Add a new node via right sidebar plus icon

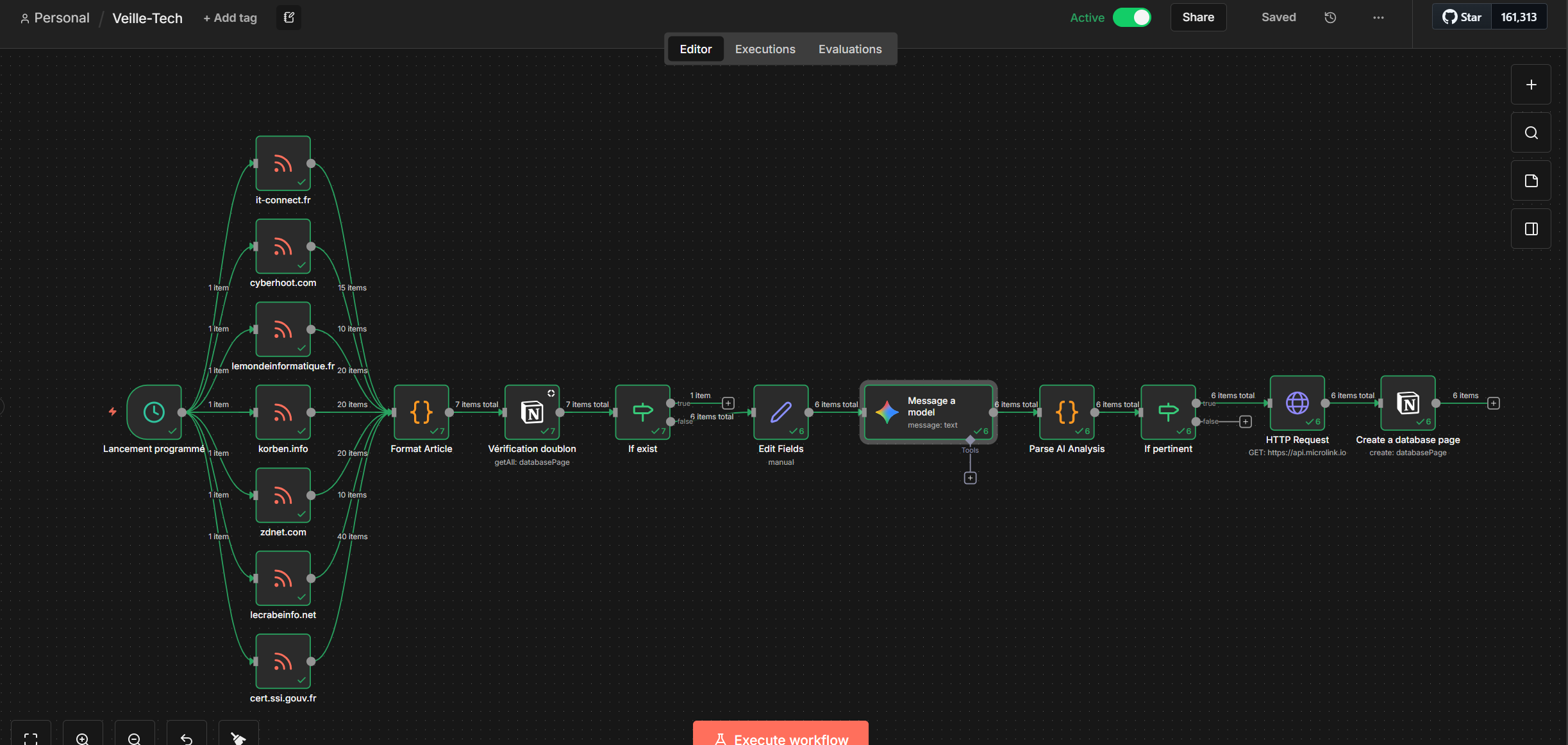(1531, 84)
